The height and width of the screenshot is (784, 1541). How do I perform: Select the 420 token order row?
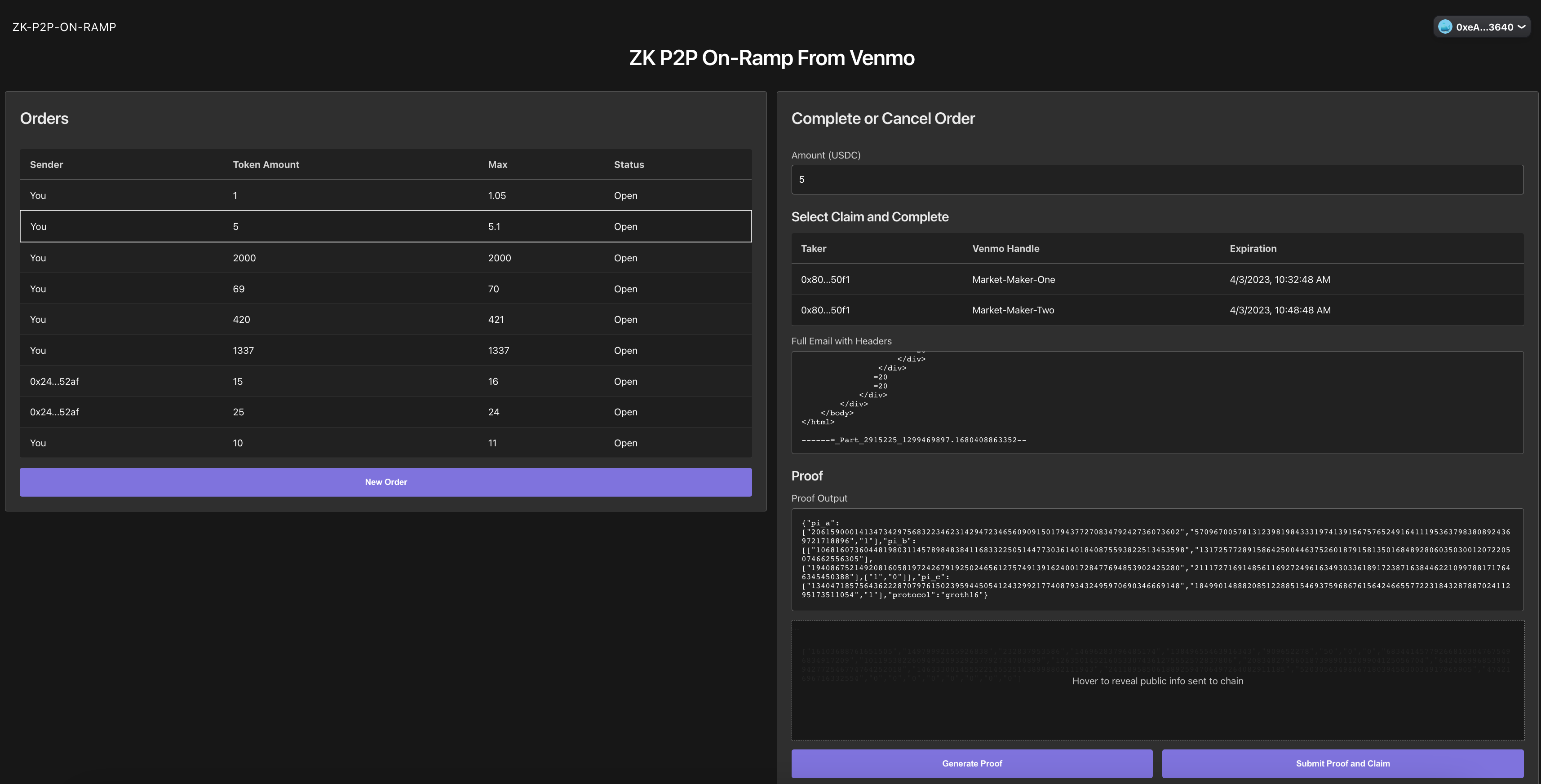(x=386, y=319)
